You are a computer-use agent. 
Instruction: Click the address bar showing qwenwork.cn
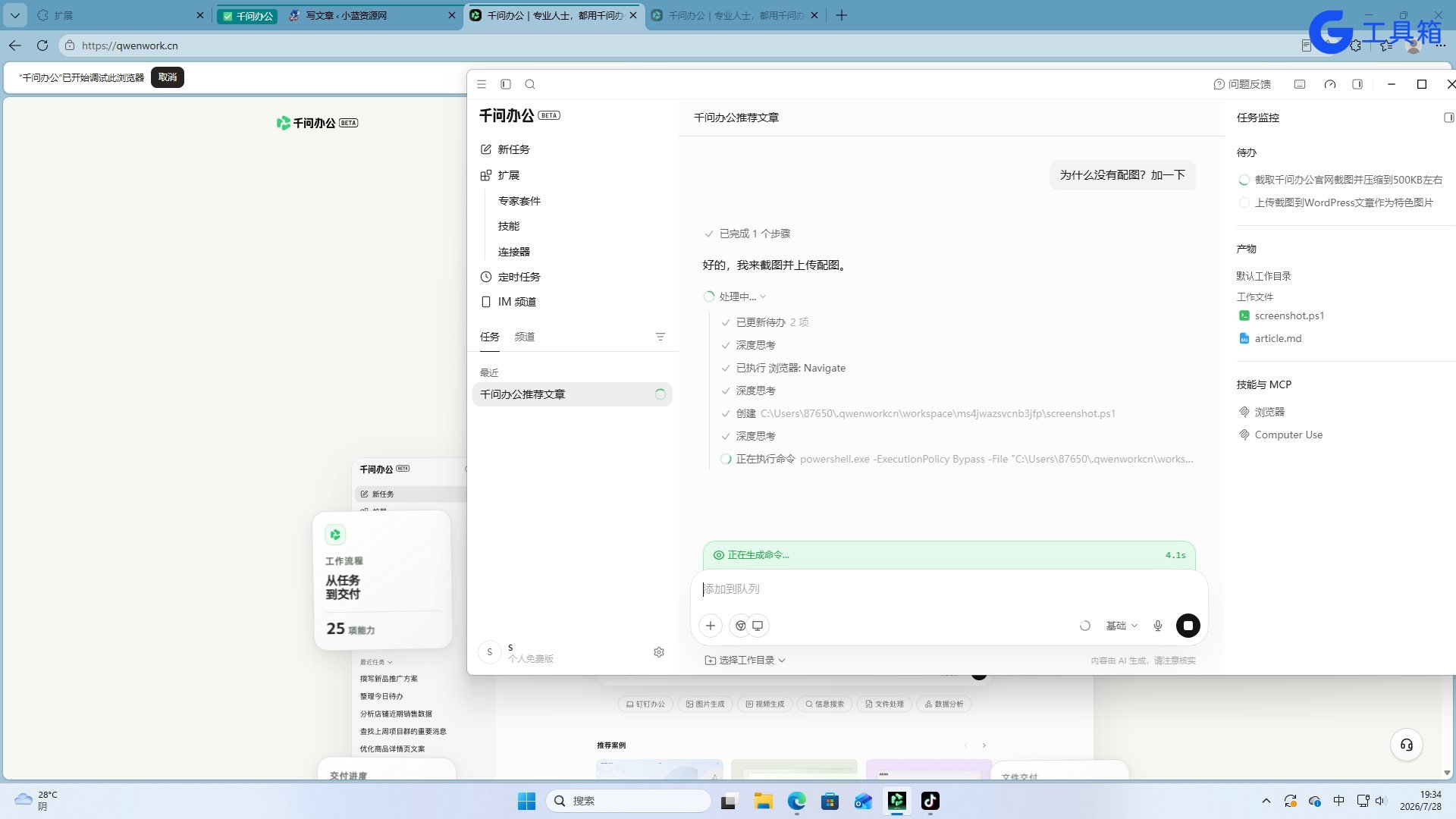[675, 45]
